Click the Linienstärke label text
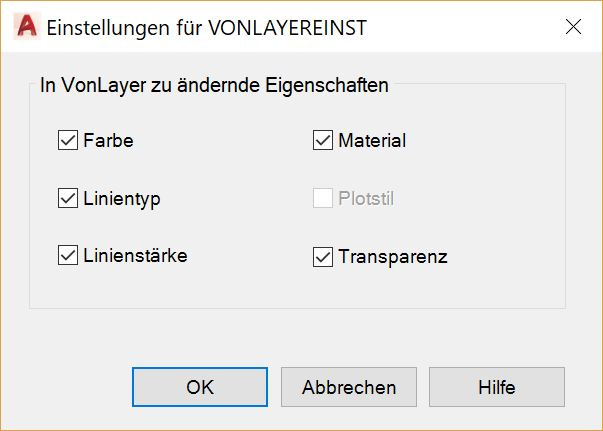Screen dimensions: 603x431 tap(135, 256)
